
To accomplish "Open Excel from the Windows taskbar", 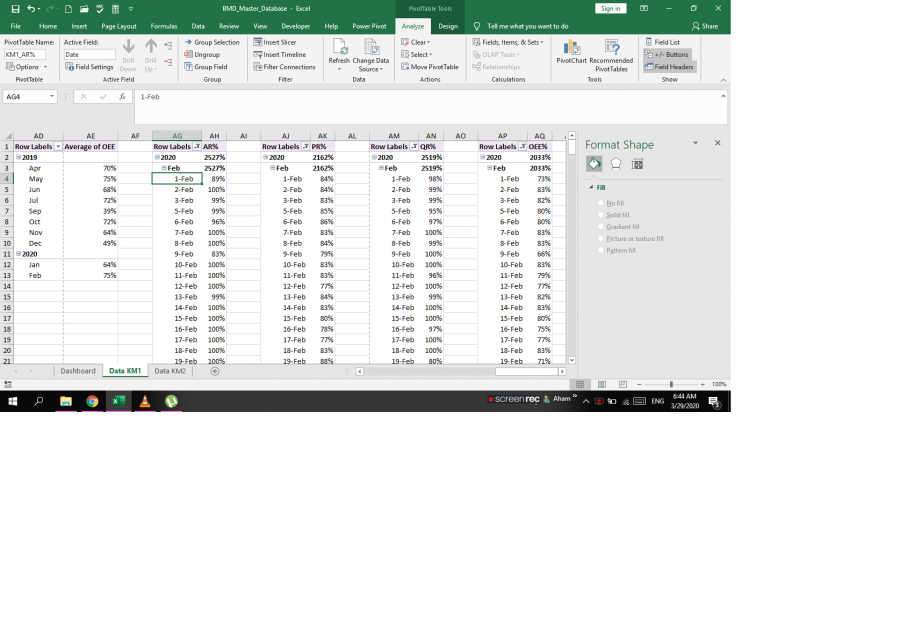I will (x=119, y=401).
